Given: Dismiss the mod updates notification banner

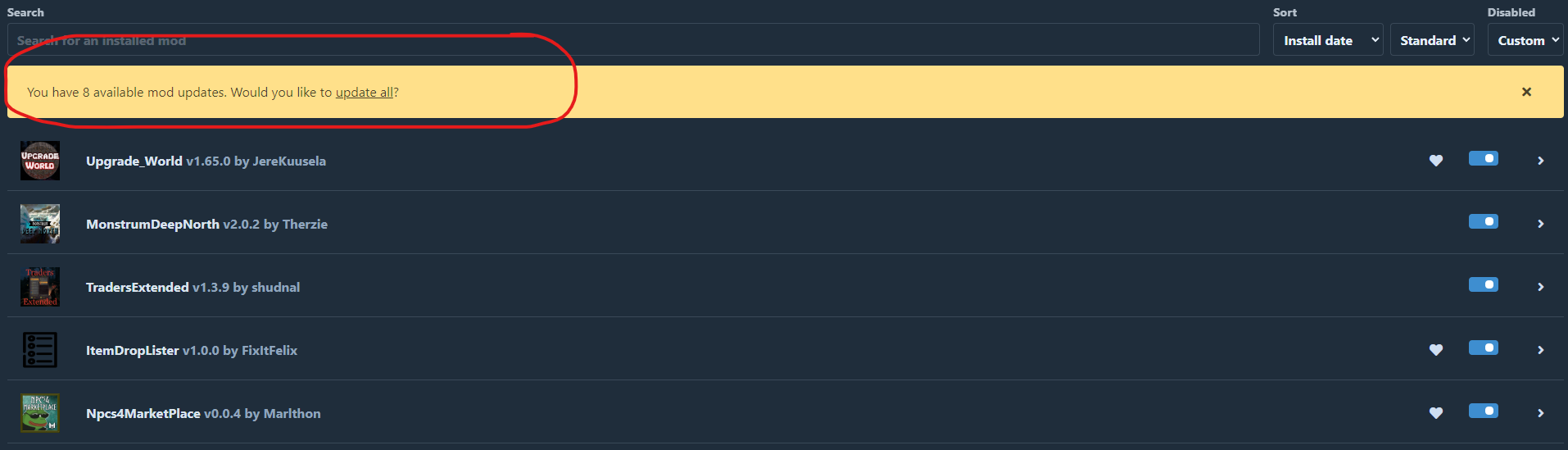Looking at the screenshot, I should pyautogui.click(x=1526, y=92).
